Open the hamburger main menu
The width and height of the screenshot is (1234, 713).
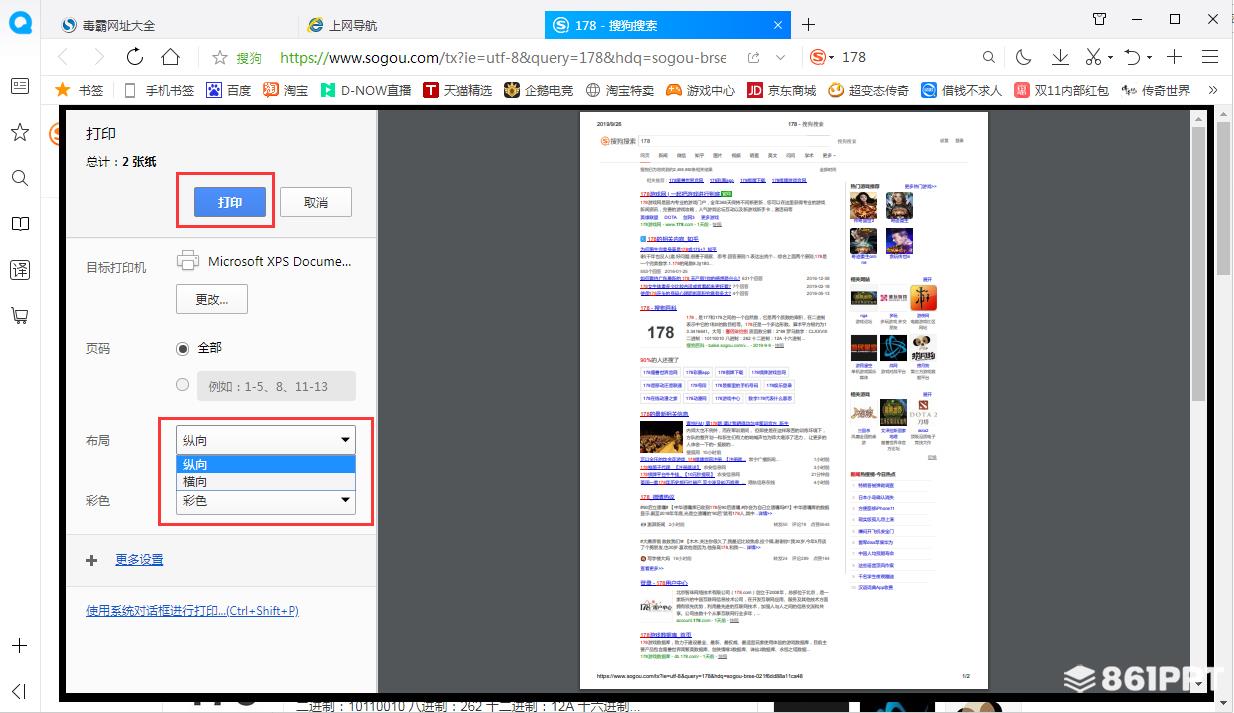tap(1210, 57)
